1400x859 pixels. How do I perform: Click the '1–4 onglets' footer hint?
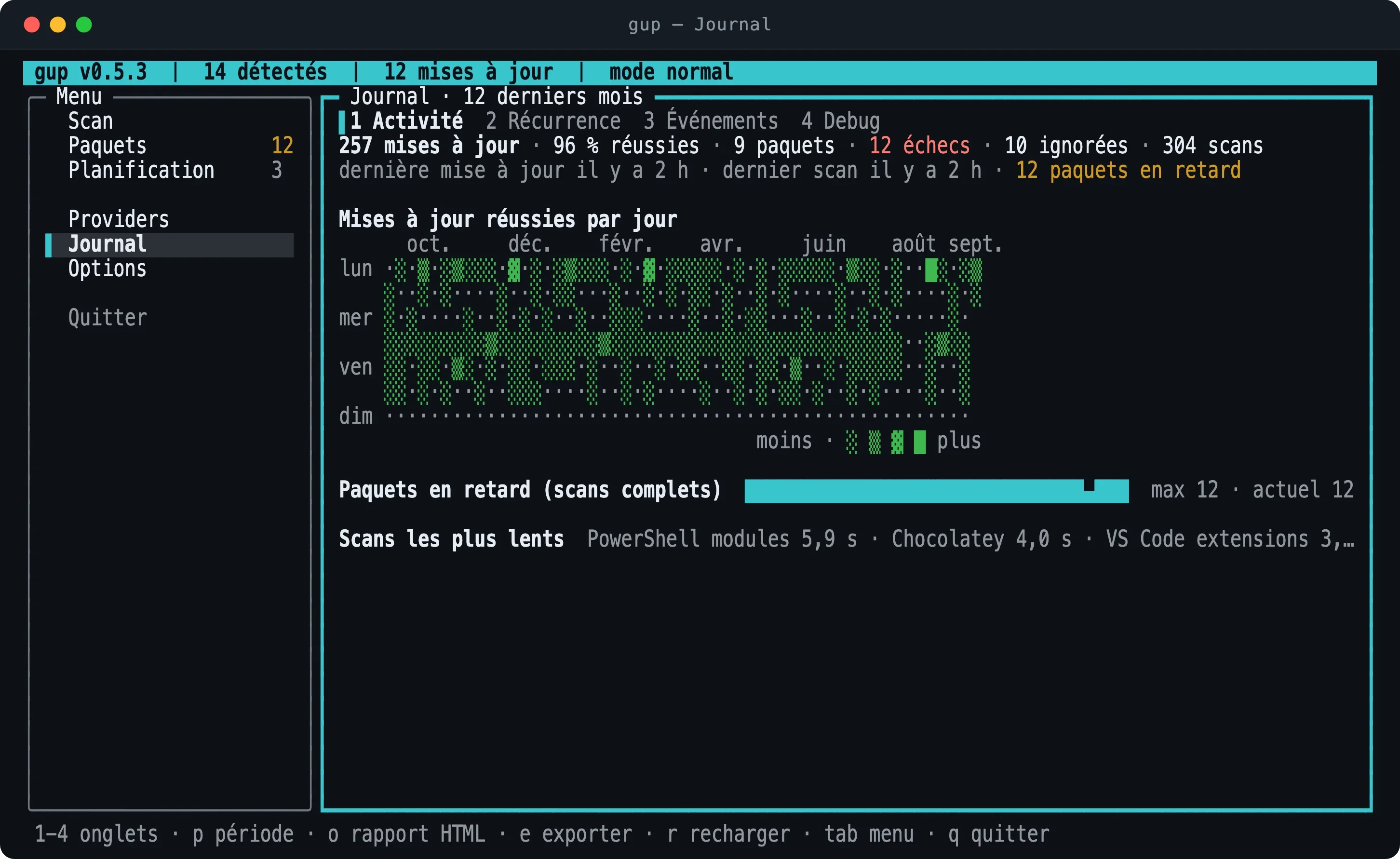(96, 834)
